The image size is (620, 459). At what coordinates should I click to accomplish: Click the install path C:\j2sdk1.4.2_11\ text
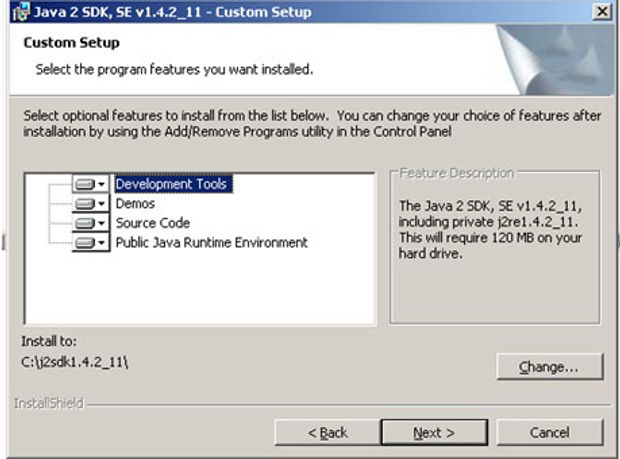point(75,362)
